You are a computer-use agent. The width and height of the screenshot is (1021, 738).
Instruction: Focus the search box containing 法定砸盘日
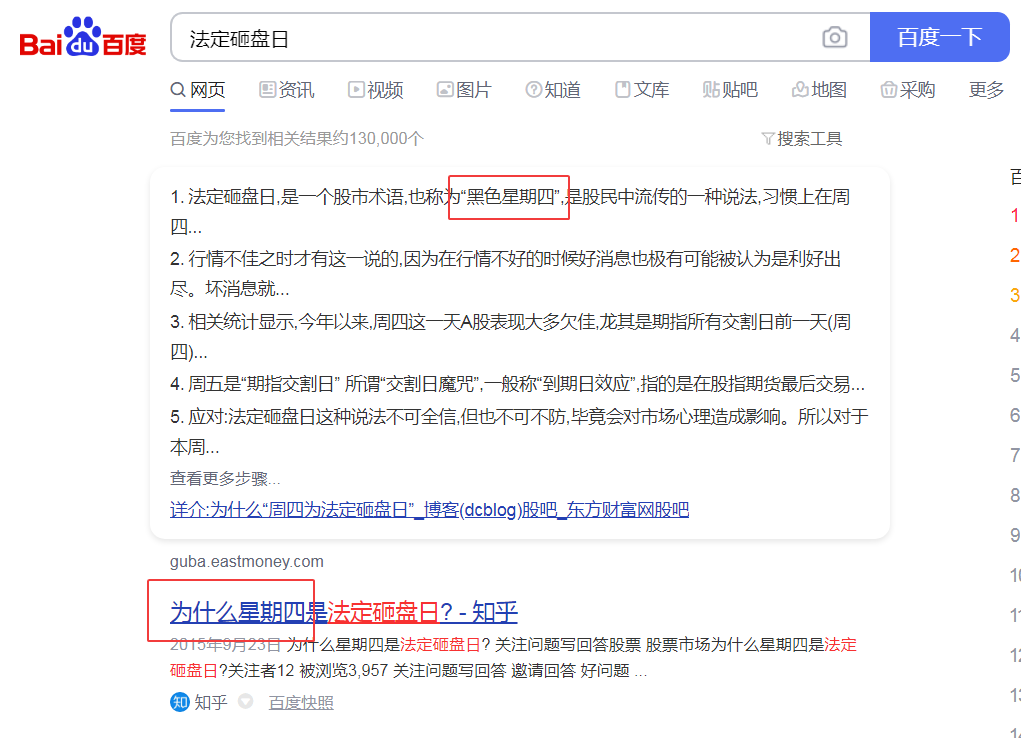[x=520, y=37]
